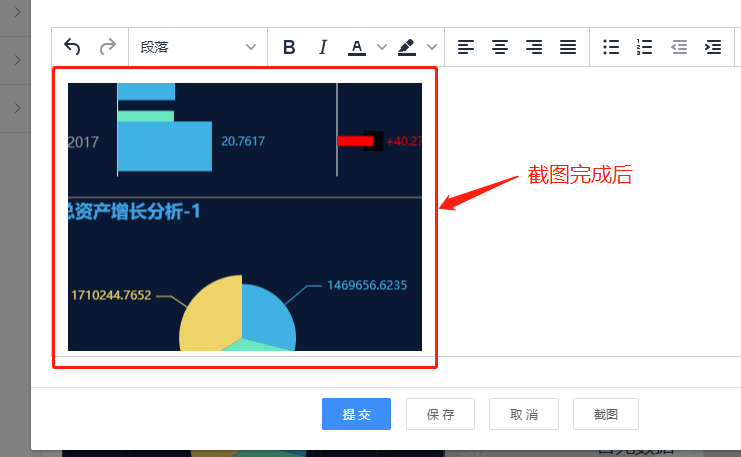Select the inserted screenshot image in editor

coord(245,217)
